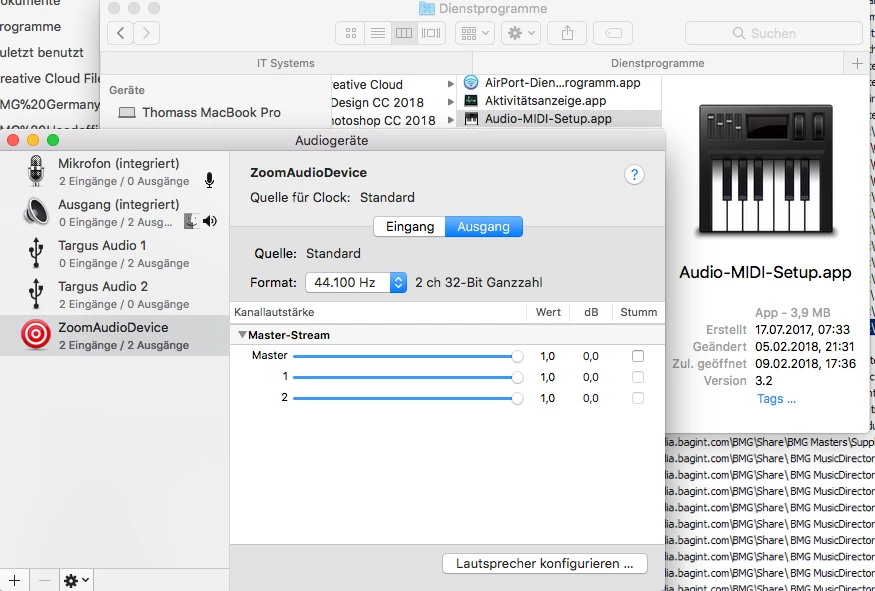The height and width of the screenshot is (591, 875).
Task: Click the Master volume slider knob
Action: (x=517, y=356)
